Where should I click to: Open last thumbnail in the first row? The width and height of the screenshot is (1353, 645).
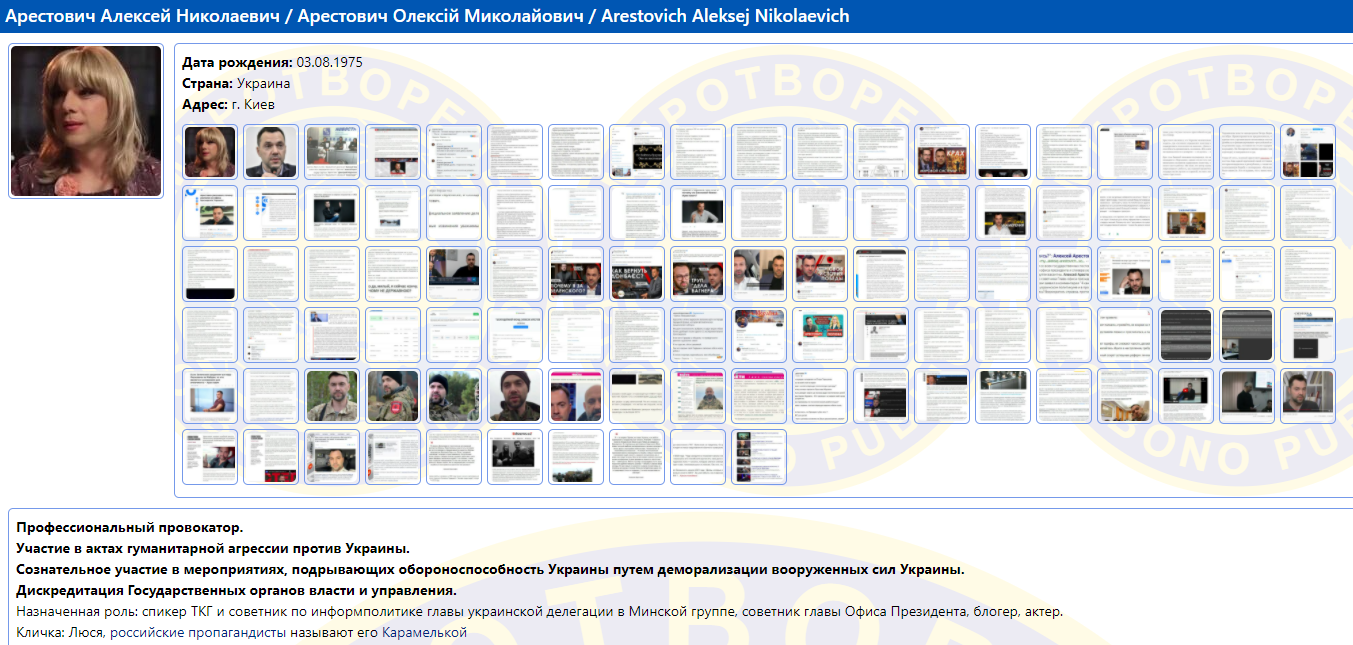(1308, 152)
